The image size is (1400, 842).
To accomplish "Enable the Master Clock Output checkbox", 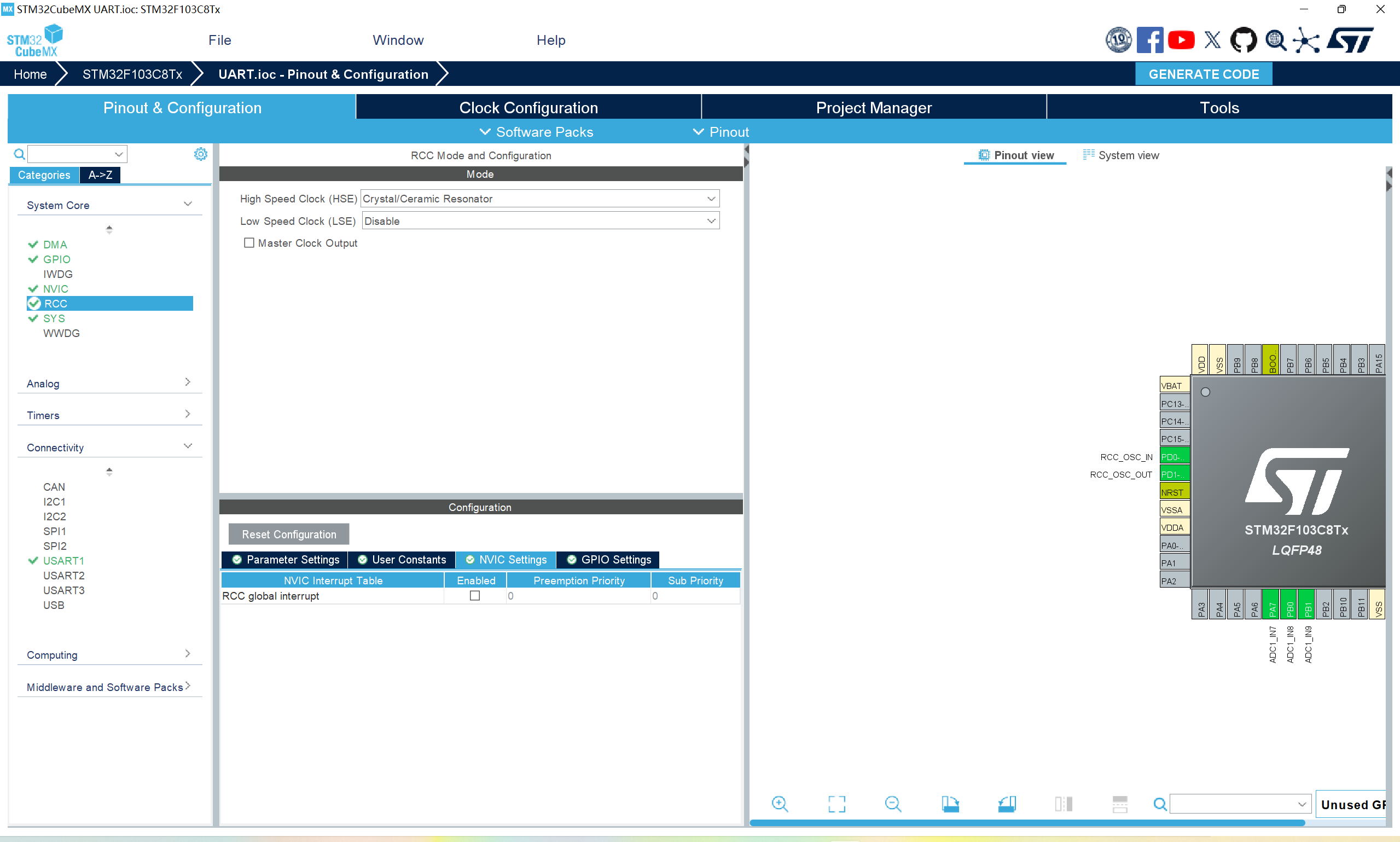I will 249,243.
